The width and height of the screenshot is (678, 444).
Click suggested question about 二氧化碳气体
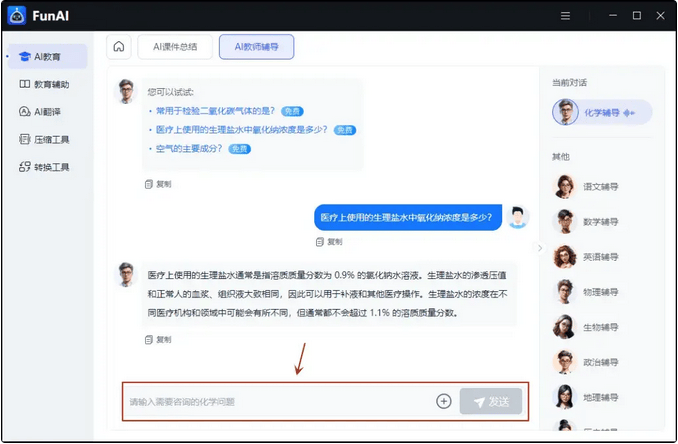[214, 111]
